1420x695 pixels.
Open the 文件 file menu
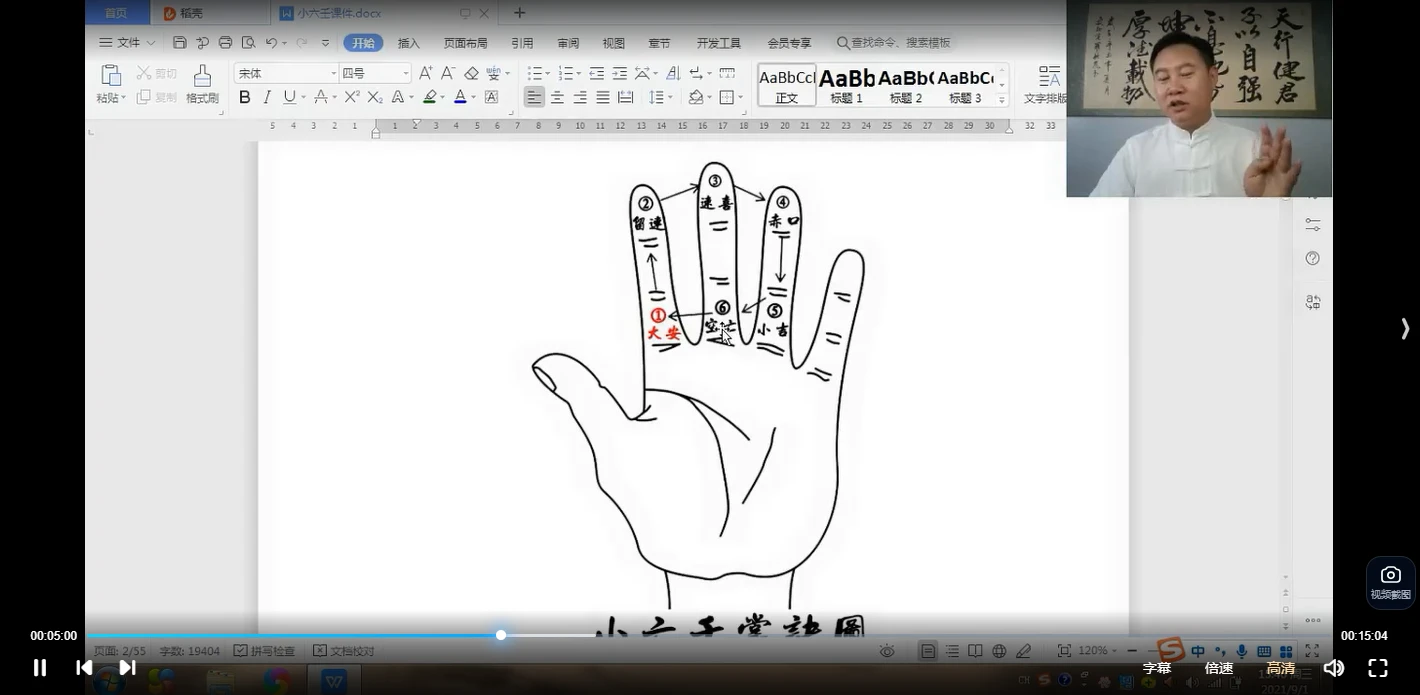pos(127,43)
